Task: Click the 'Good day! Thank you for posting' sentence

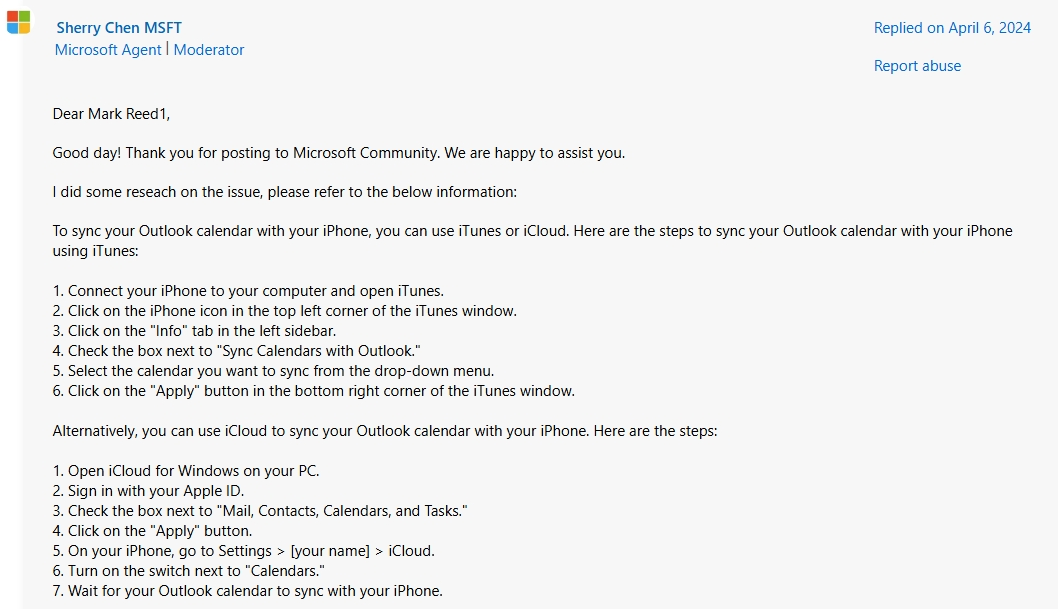Action: point(338,153)
